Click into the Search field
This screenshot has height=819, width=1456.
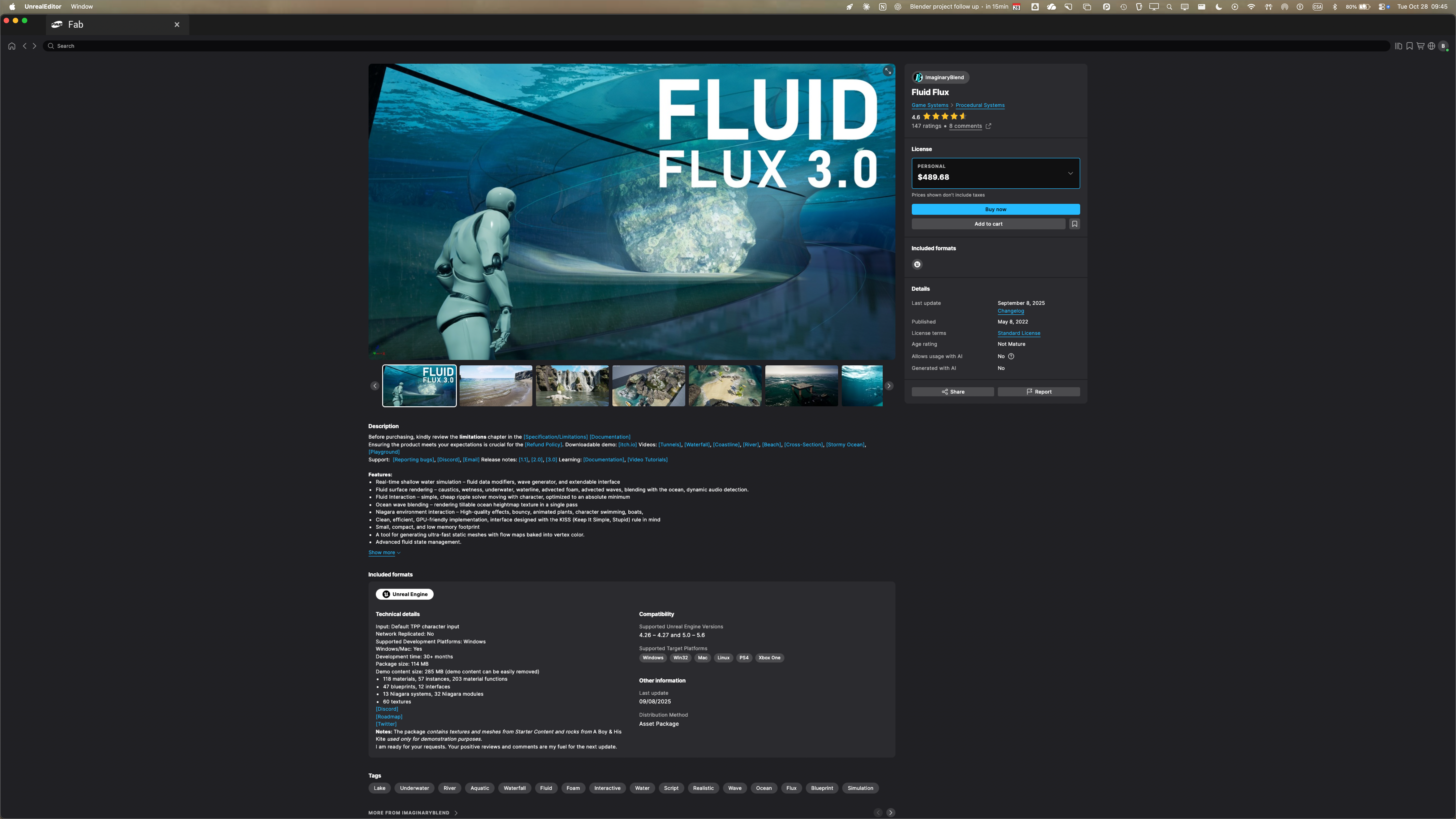tap(716, 46)
